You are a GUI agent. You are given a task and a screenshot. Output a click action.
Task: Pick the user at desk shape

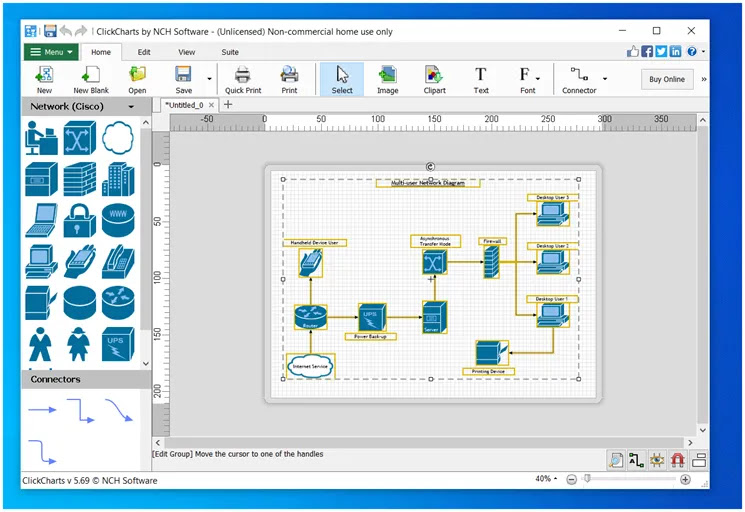41,138
